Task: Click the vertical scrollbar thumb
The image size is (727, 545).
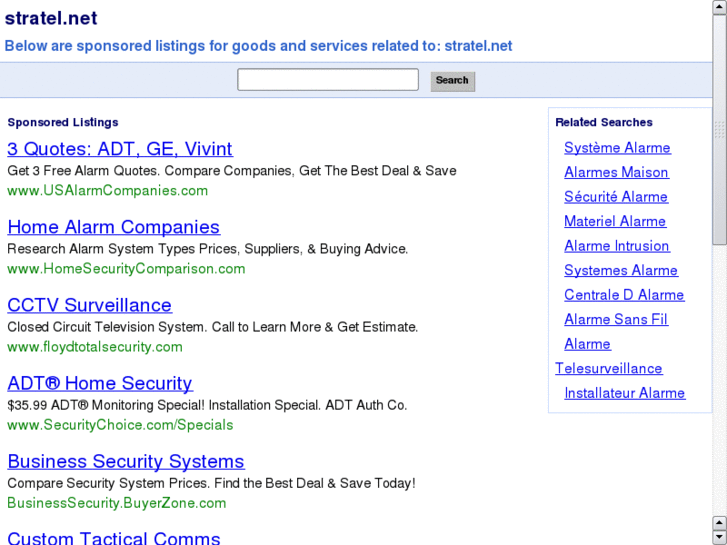Action: tap(719, 130)
